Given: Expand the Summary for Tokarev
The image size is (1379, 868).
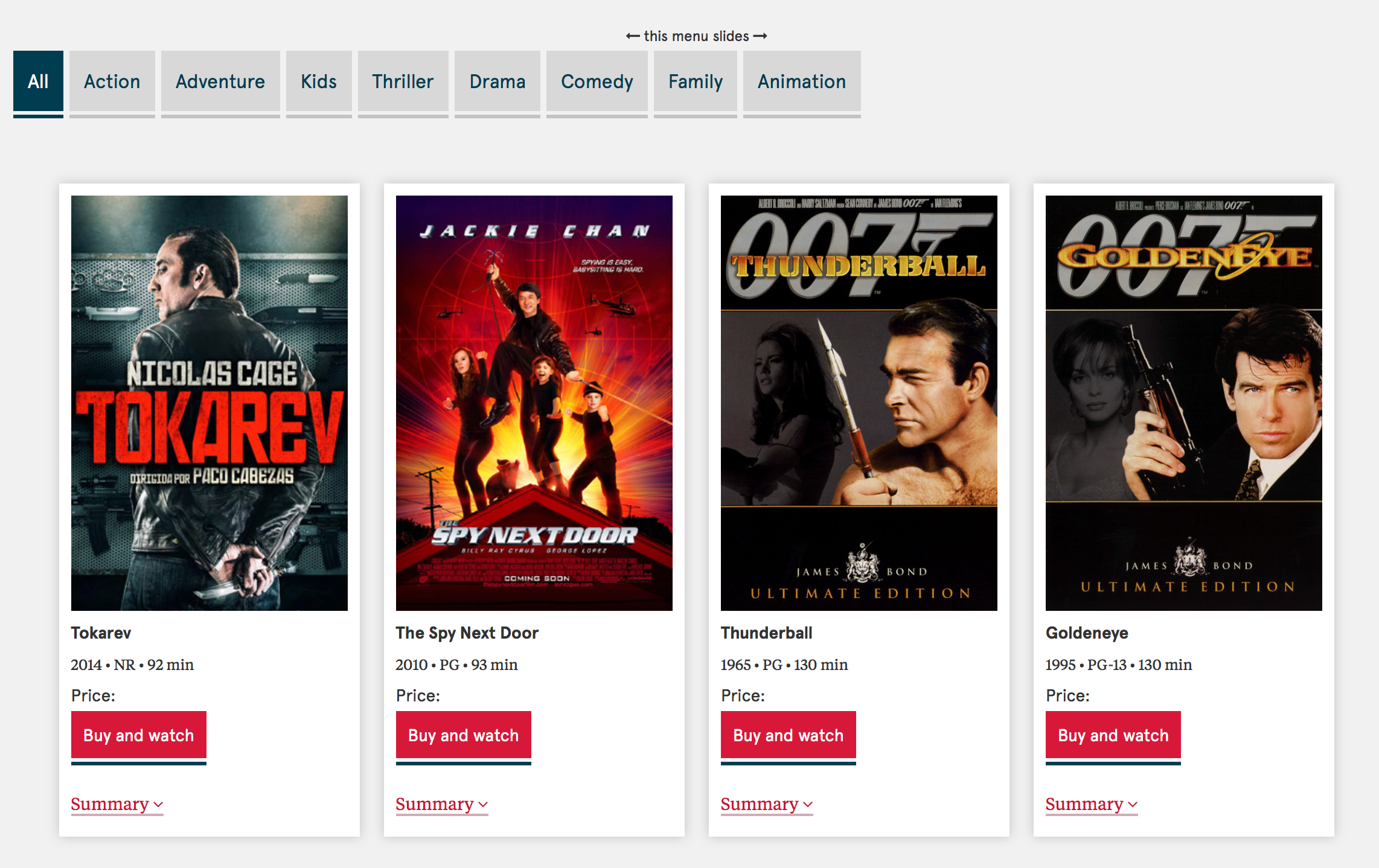Looking at the screenshot, I should coord(117,804).
